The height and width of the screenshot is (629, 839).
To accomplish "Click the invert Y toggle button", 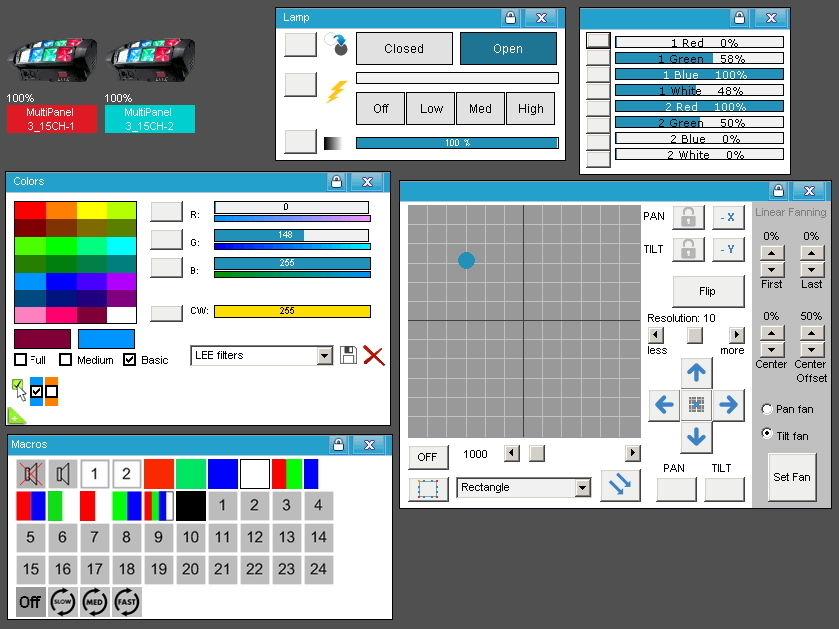I will coord(728,249).
